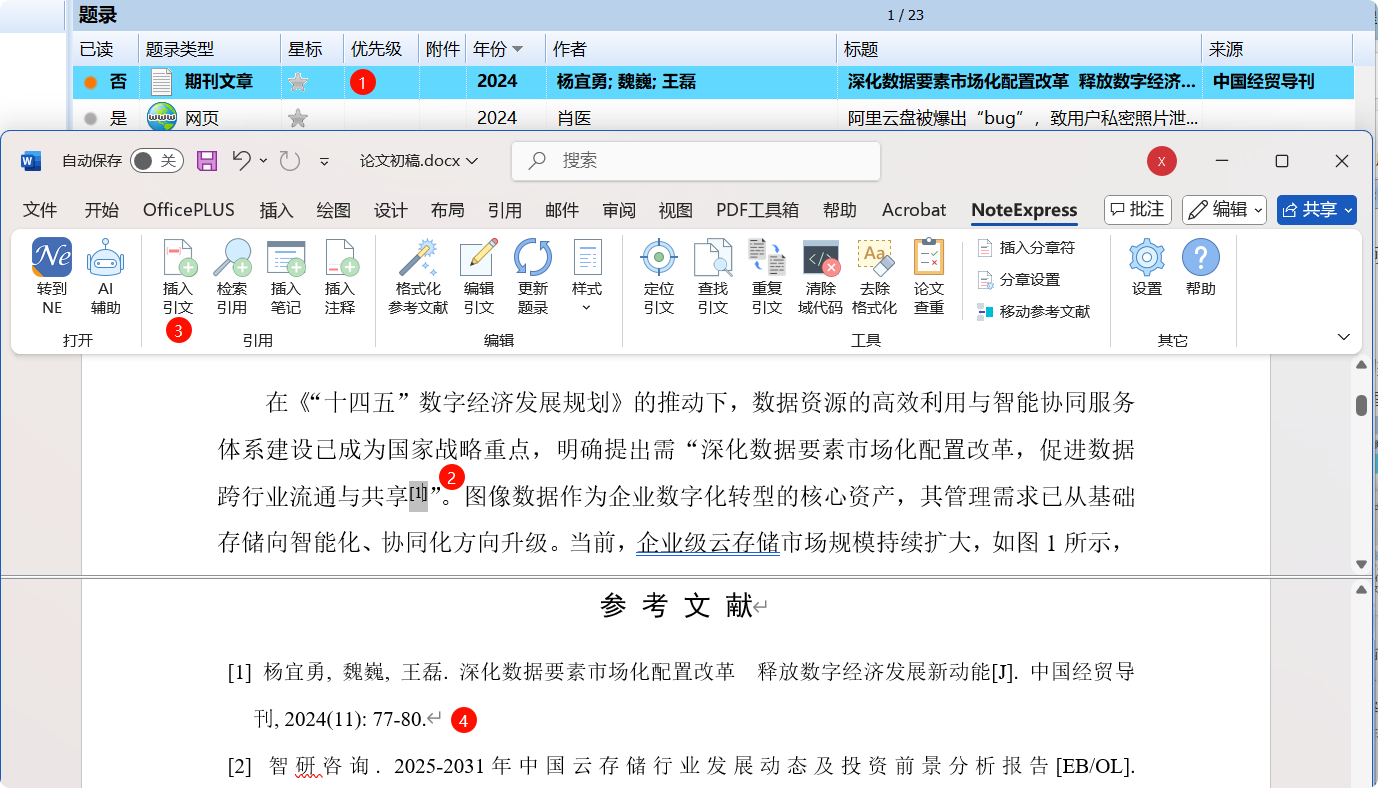Toggle read status dot of 肖医 row
Viewport: 1378px width, 788px height.
click(x=91, y=118)
